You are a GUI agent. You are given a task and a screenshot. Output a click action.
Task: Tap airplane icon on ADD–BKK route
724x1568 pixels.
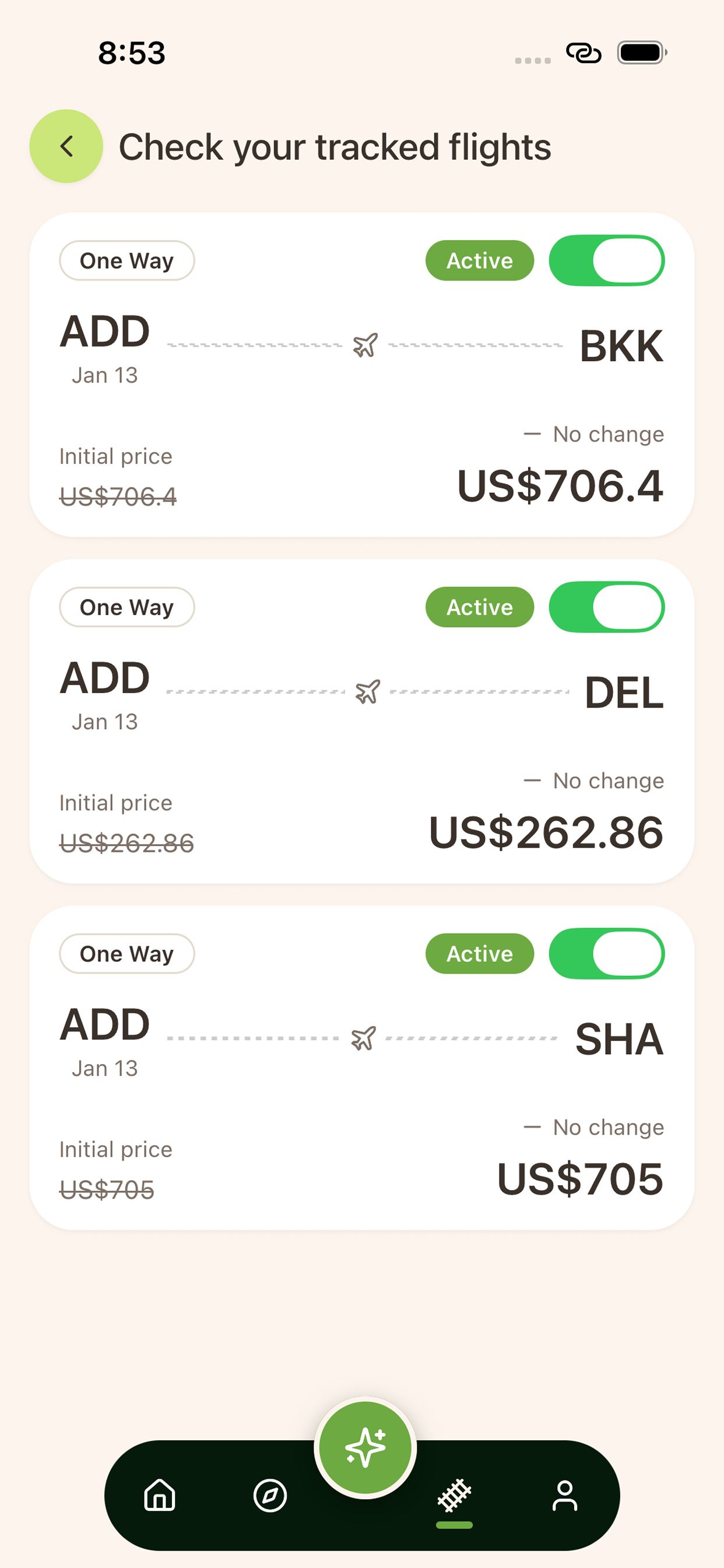365,345
